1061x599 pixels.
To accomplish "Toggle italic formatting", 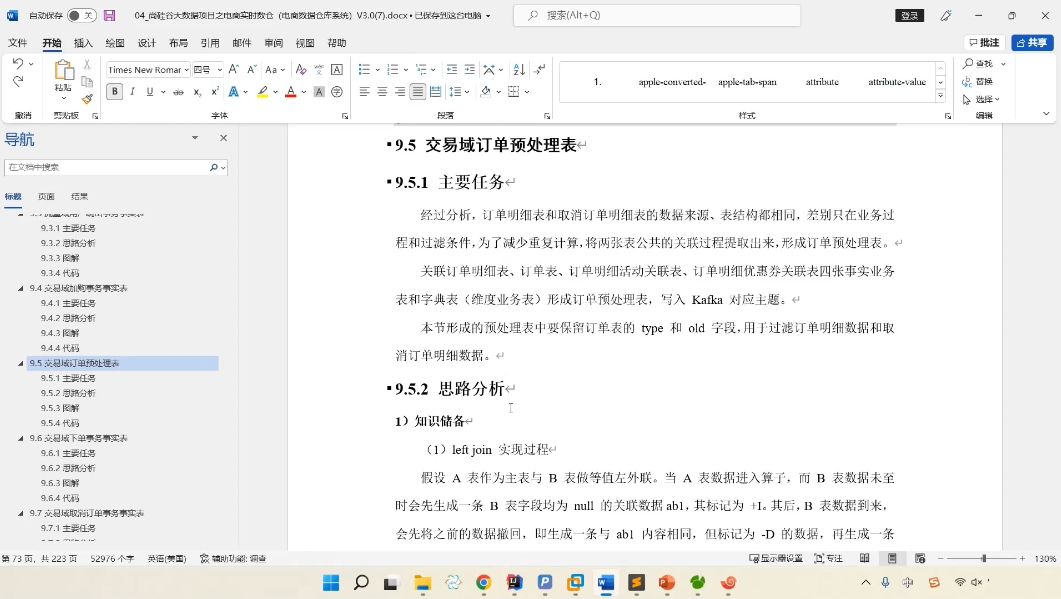I will tap(133, 91).
